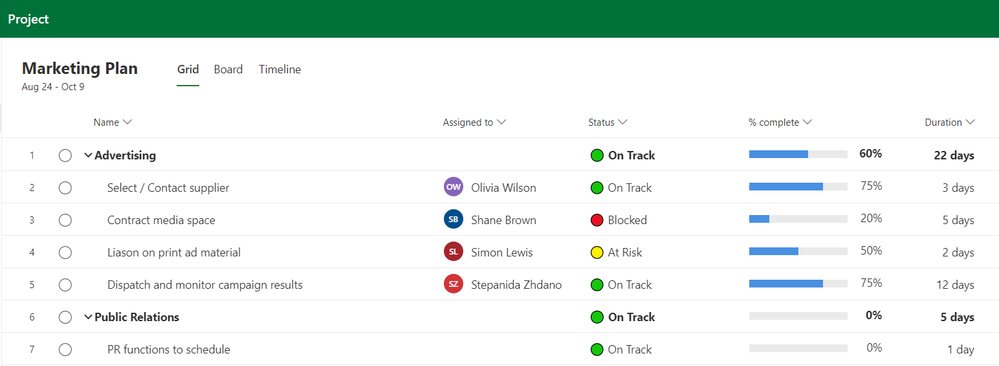
Task: Open the Assigned to column dropdown
Action: (x=501, y=122)
